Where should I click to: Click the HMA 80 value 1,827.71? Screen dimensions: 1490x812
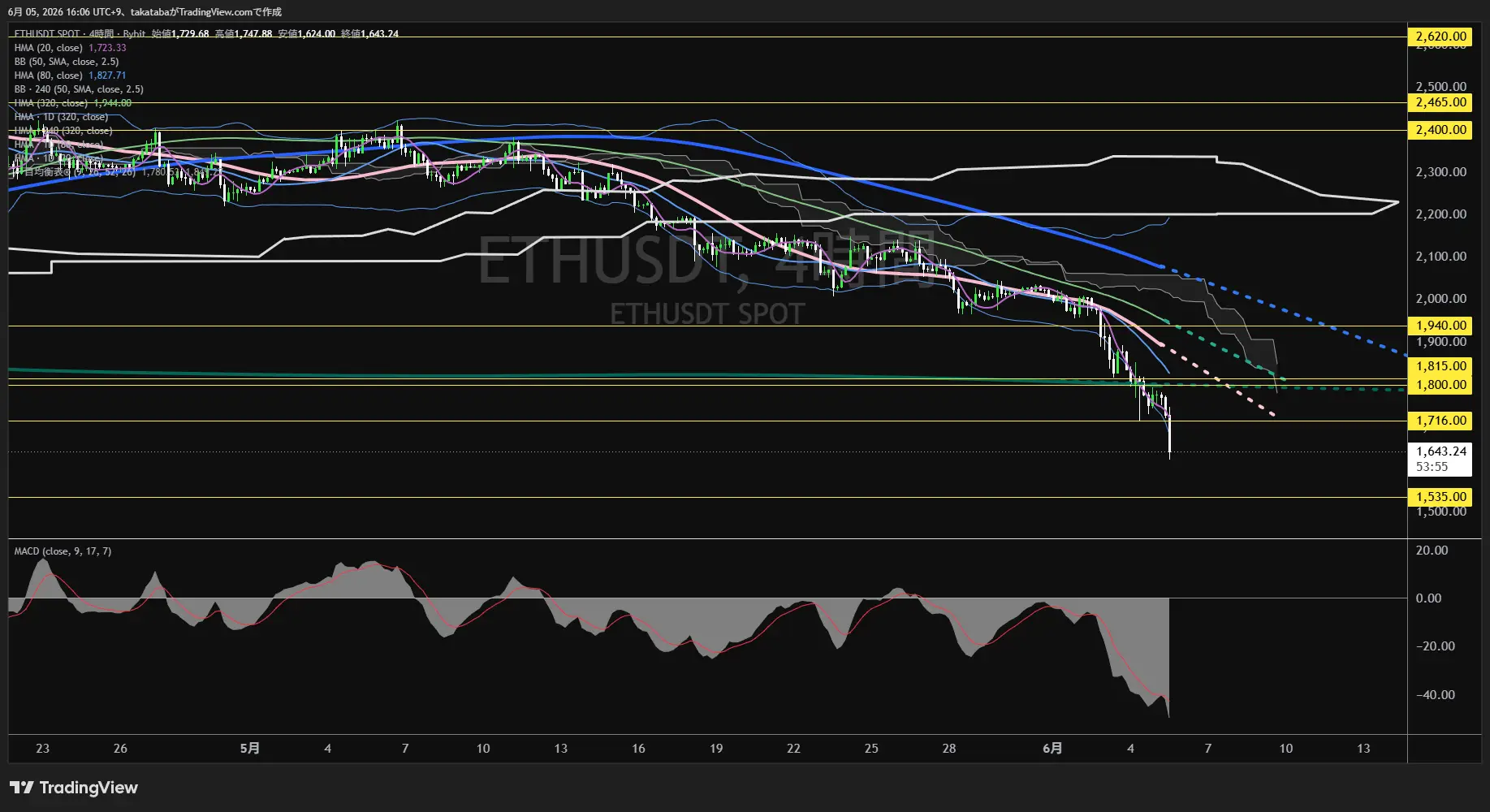click(107, 76)
